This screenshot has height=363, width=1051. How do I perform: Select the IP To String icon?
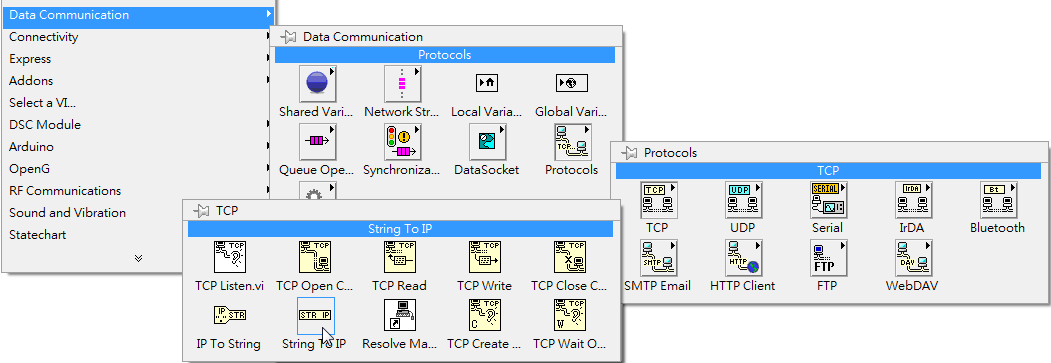coord(230,314)
